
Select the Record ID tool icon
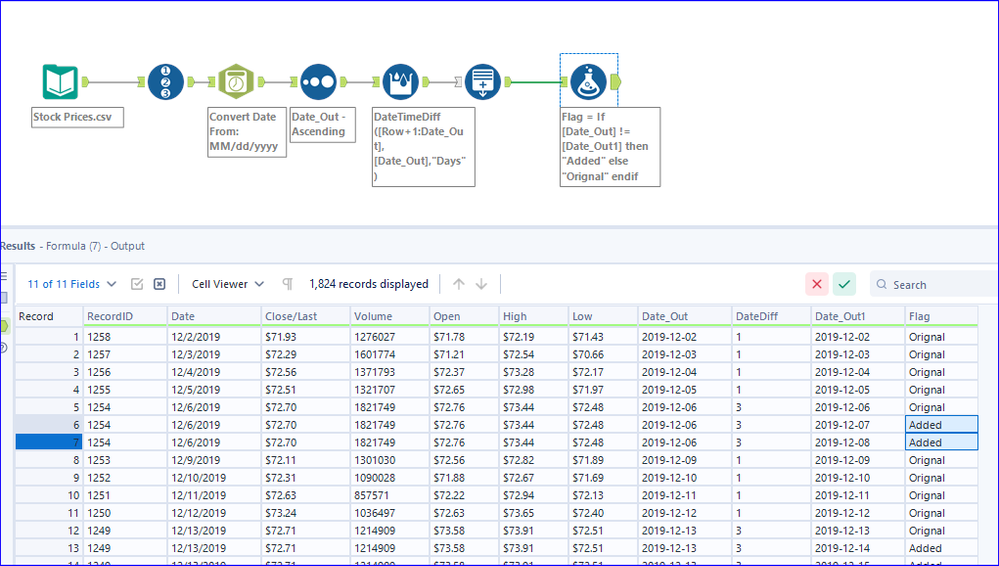coord(166,82)
